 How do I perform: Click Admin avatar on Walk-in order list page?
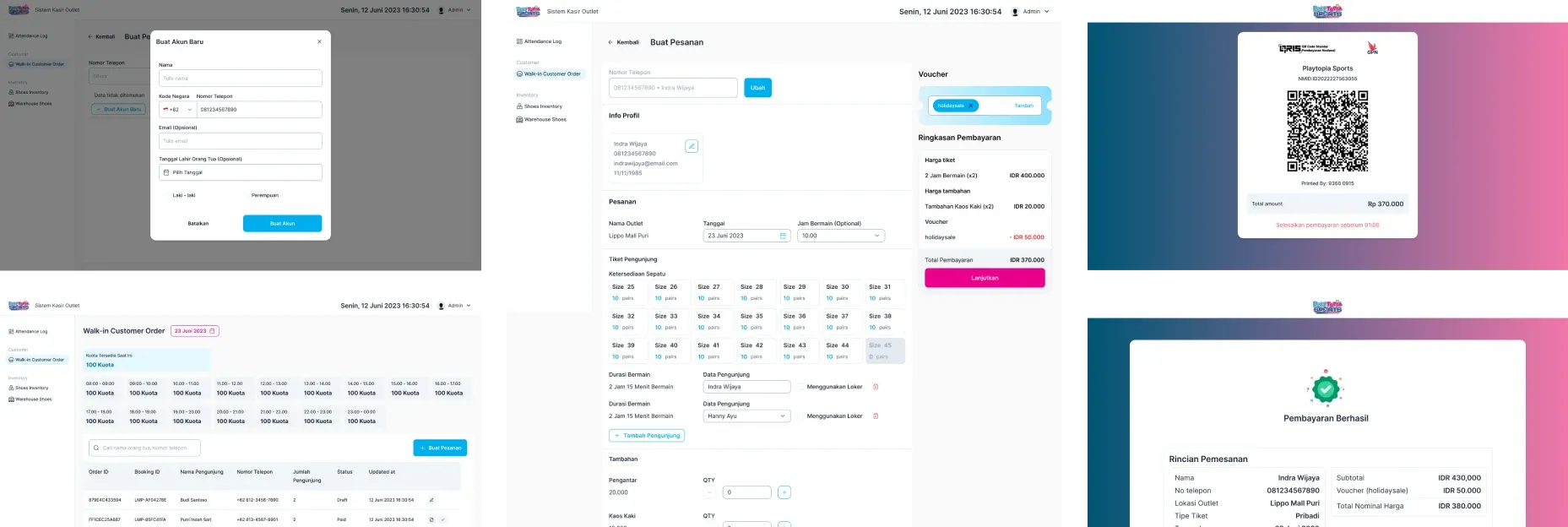(441, 306)
